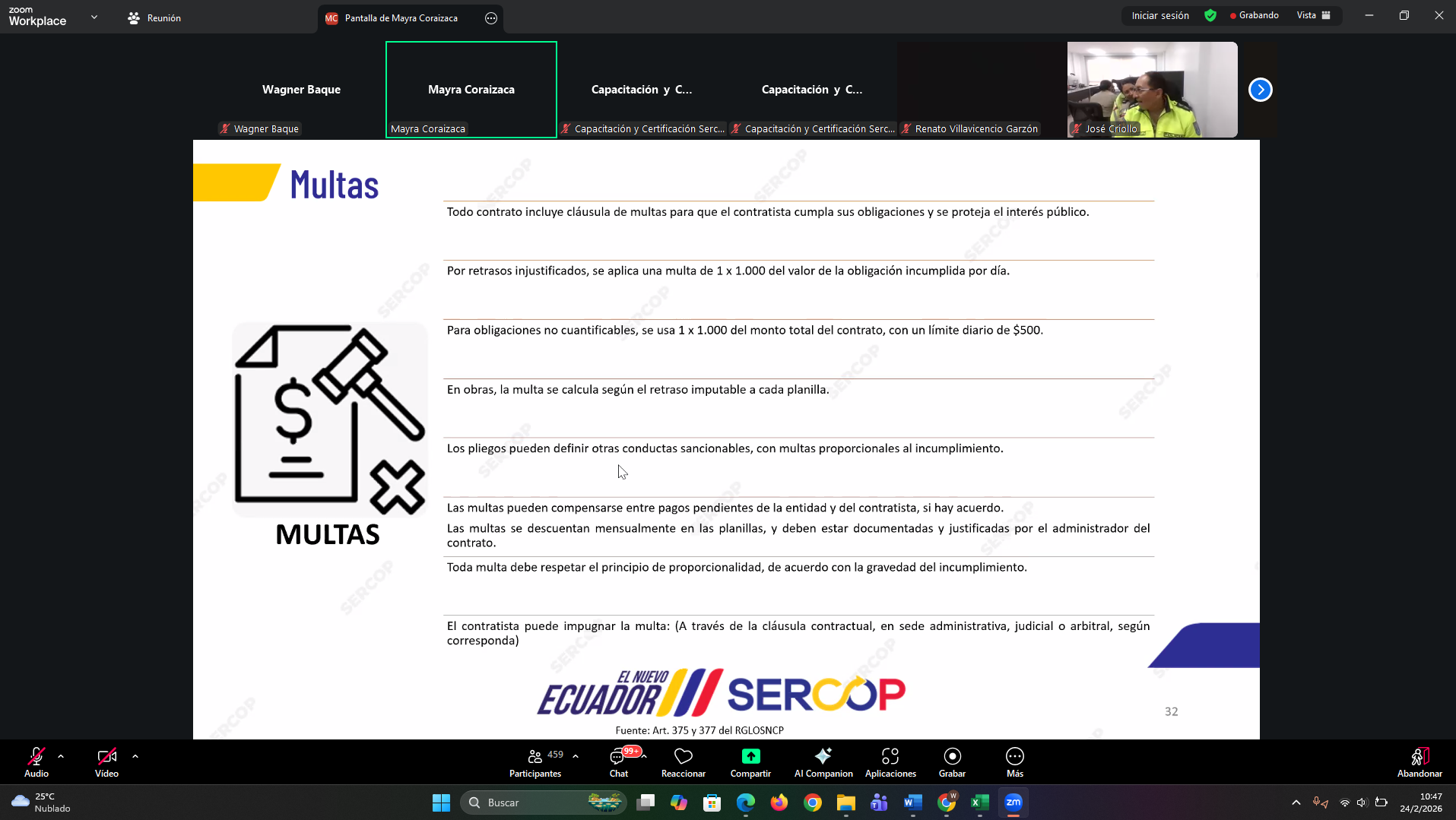Unmute the Audio microphone

tap(36, 762)
